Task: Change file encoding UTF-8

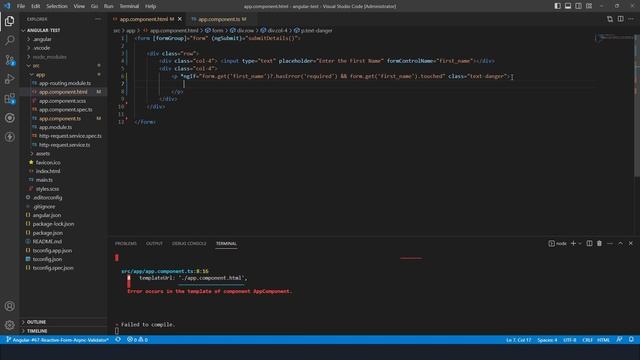Action: pyautogui.click(x=570, y=340)
